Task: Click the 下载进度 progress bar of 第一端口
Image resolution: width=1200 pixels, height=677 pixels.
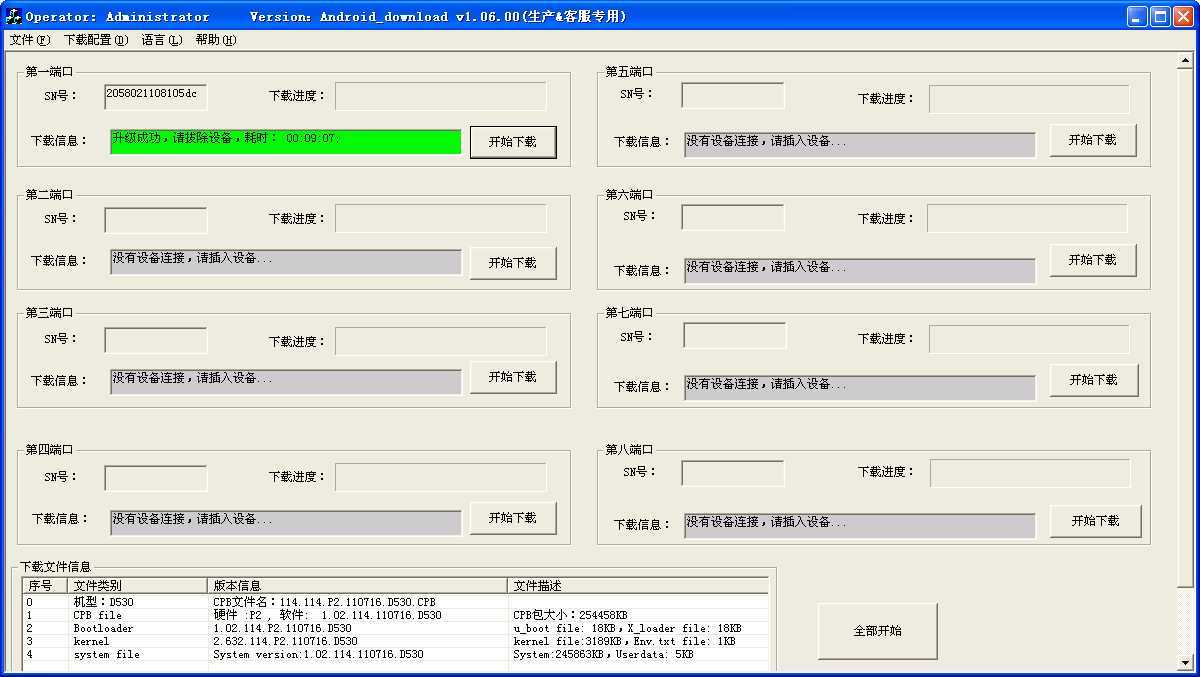Action: coord(440,96)
